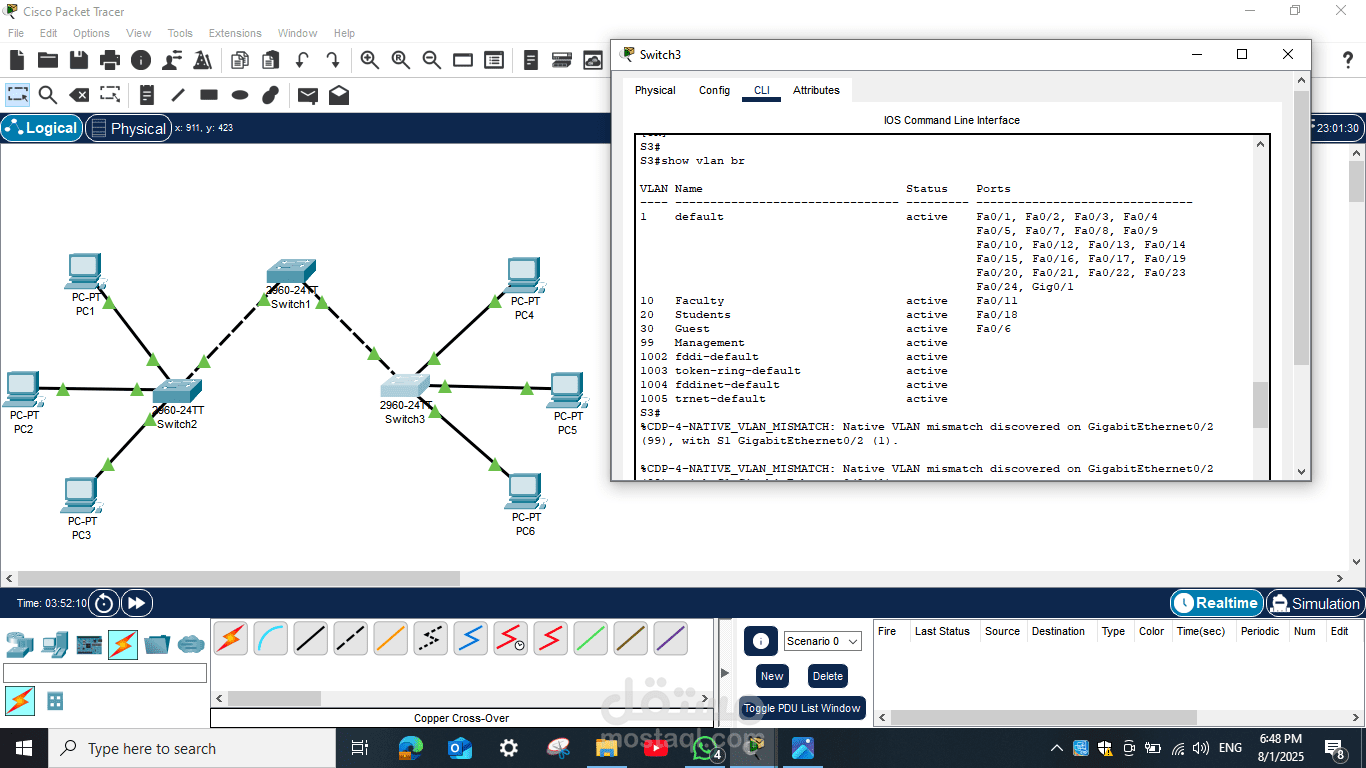Click the CLI vertical scrollbar thumb

1260,404
